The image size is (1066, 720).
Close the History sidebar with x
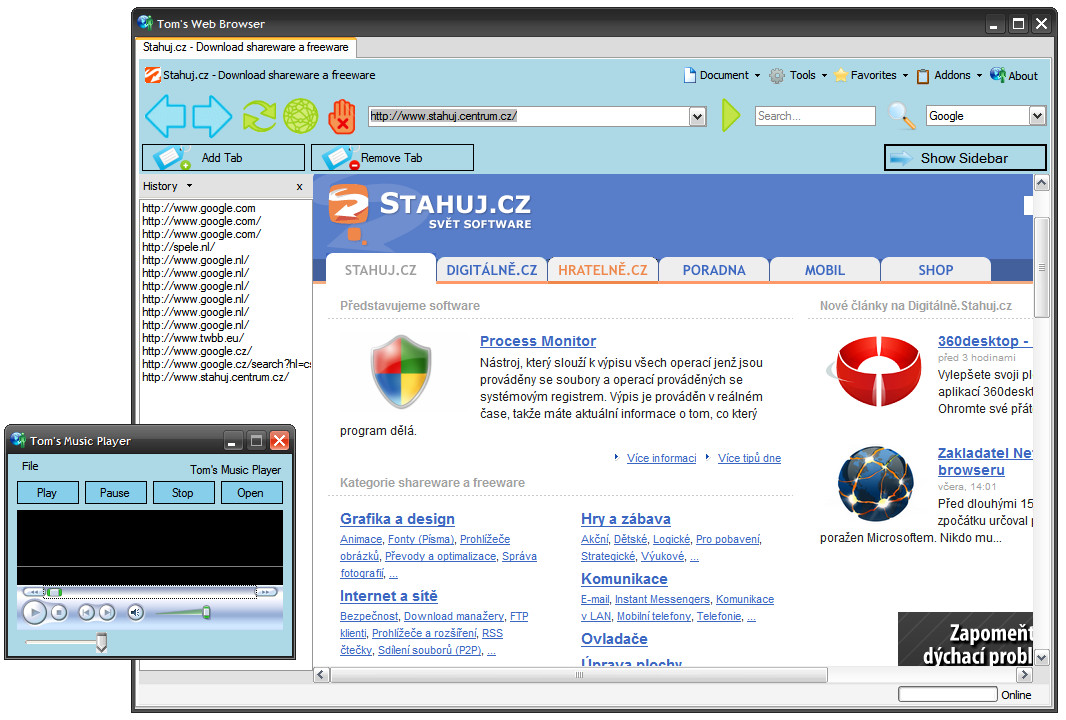tap(299, 186)
